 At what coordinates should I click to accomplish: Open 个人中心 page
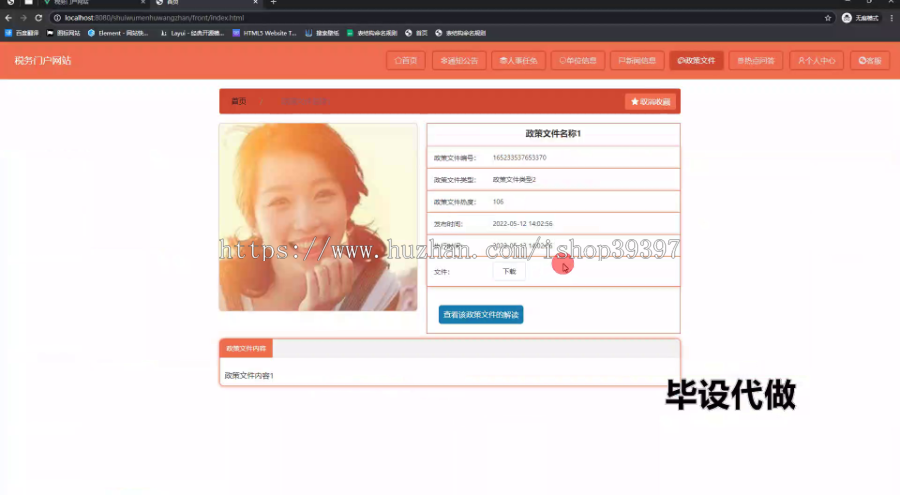816,61
